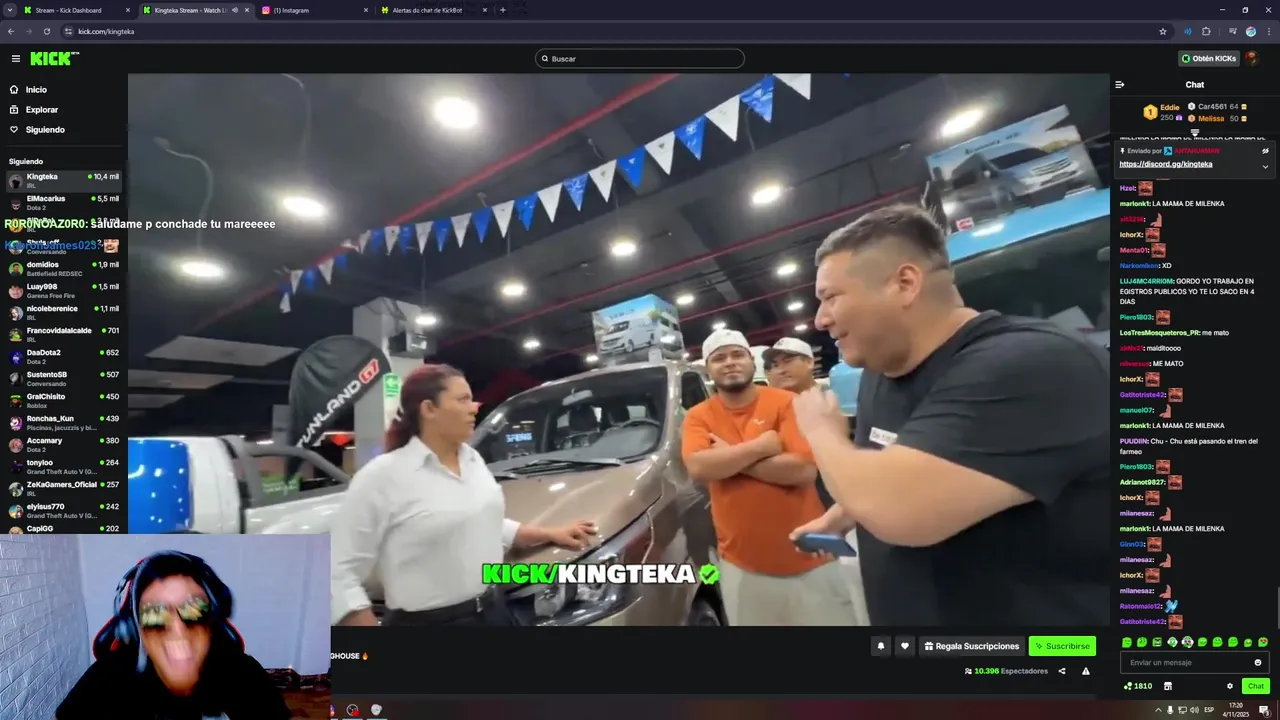
Task: Open tonyloo channel in followed list
Action: tap(64, 467)
